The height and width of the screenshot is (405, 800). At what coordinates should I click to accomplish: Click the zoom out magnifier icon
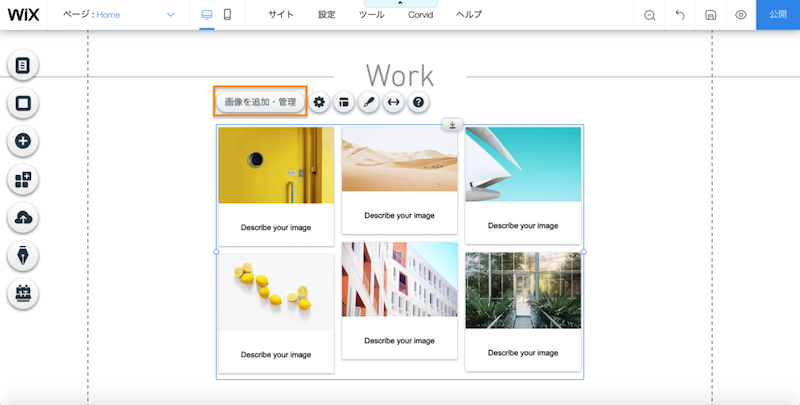(x=649, y=15)
